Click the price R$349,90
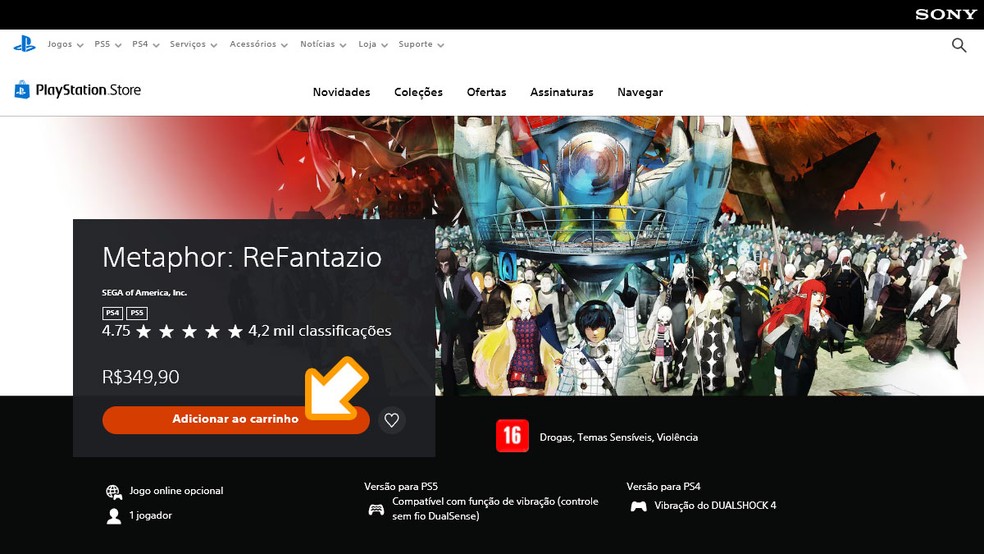This screenshot has width=984, height=554. tap(141, 376)
